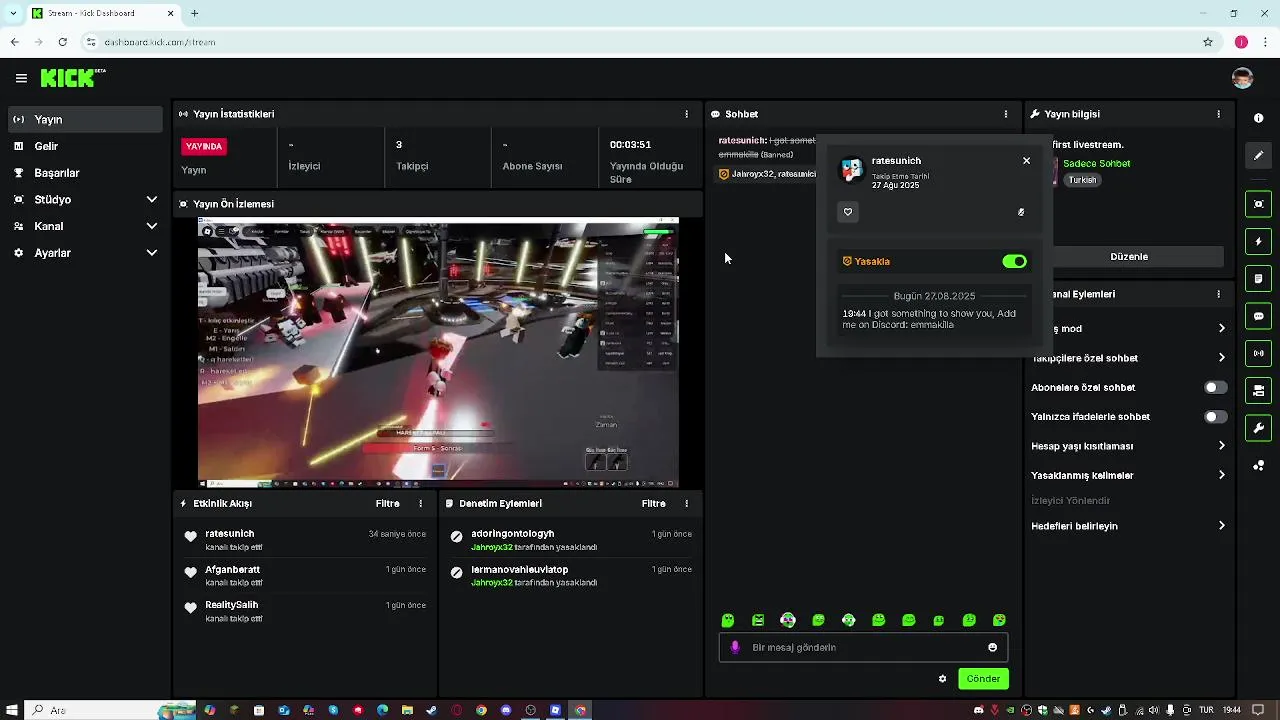Screen dimensions: 1280x720
Task: Click the wrench icon in right sidebar
Action: [1258, 428]
